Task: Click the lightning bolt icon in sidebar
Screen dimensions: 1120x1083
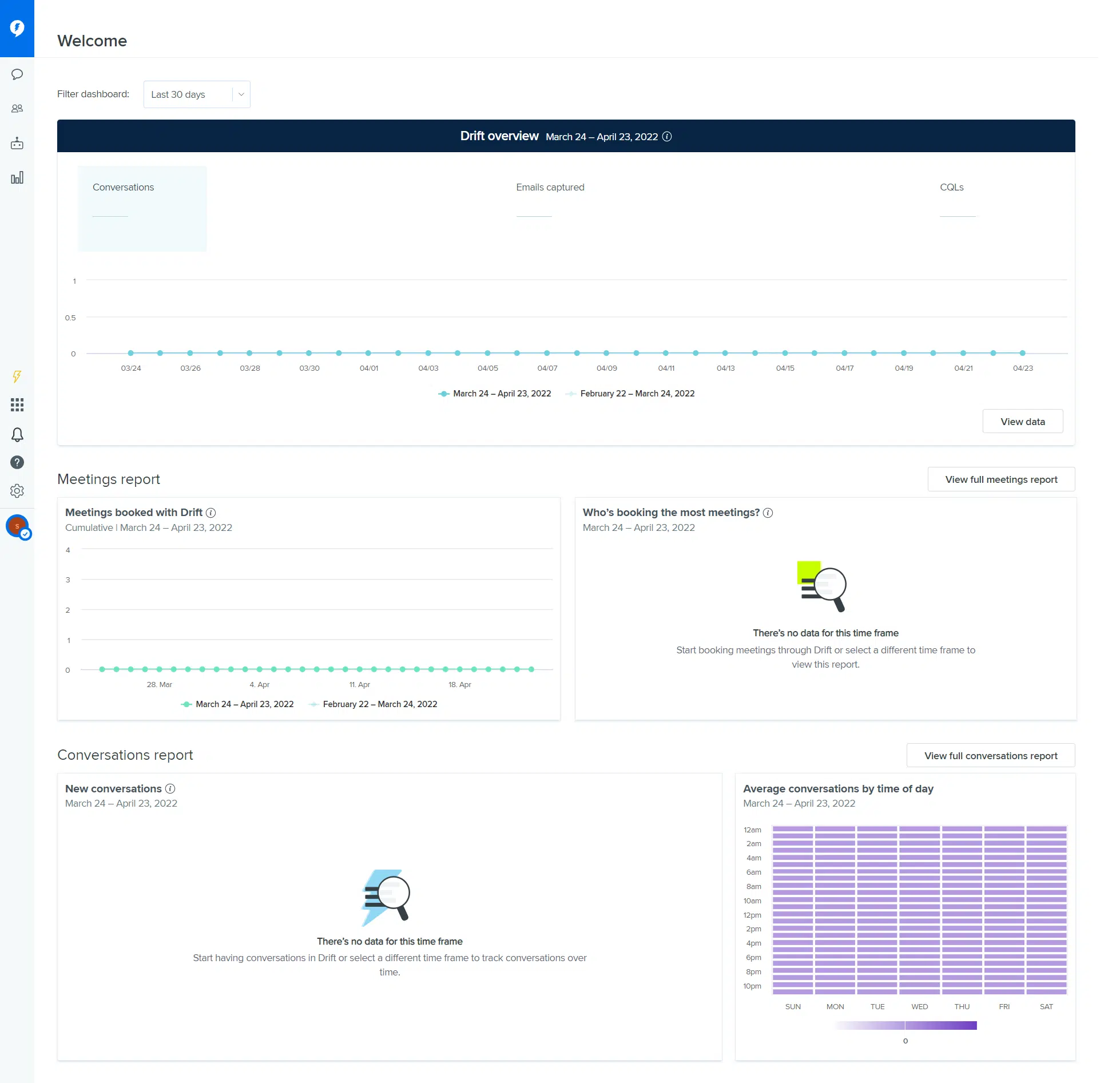Action: click(x=17, y=376)
